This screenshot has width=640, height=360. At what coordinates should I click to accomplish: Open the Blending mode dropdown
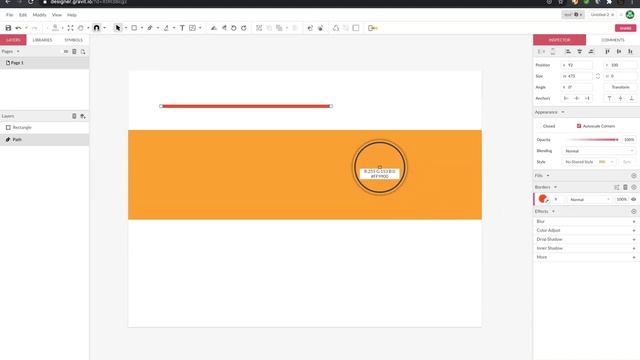pyautogui.click(x=599, y=151)
